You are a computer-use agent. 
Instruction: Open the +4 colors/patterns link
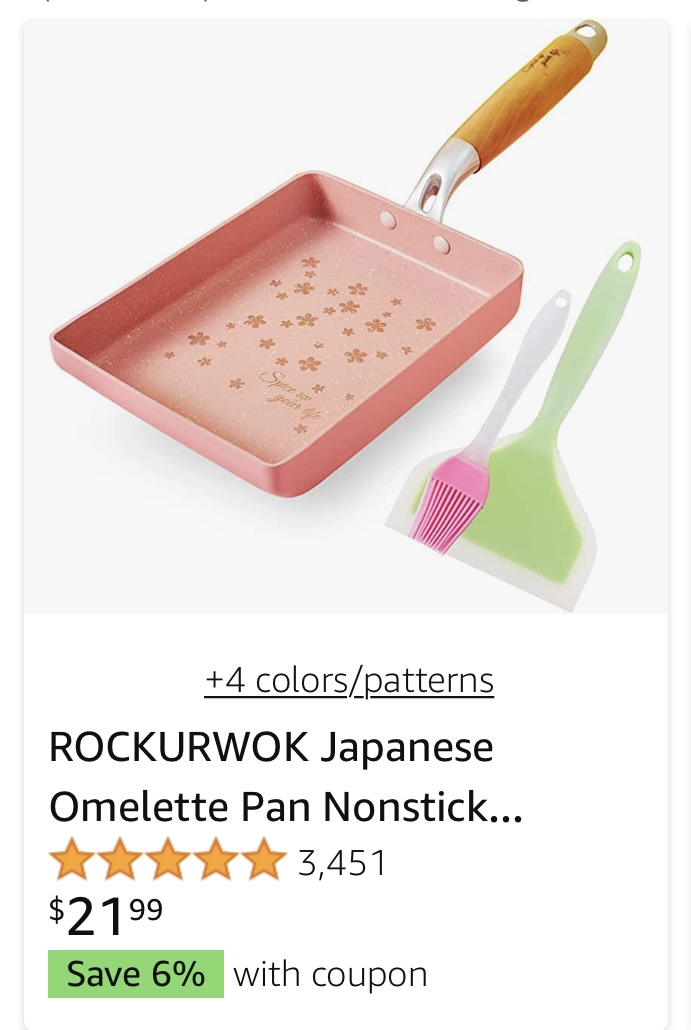click(x=349, y=680)
